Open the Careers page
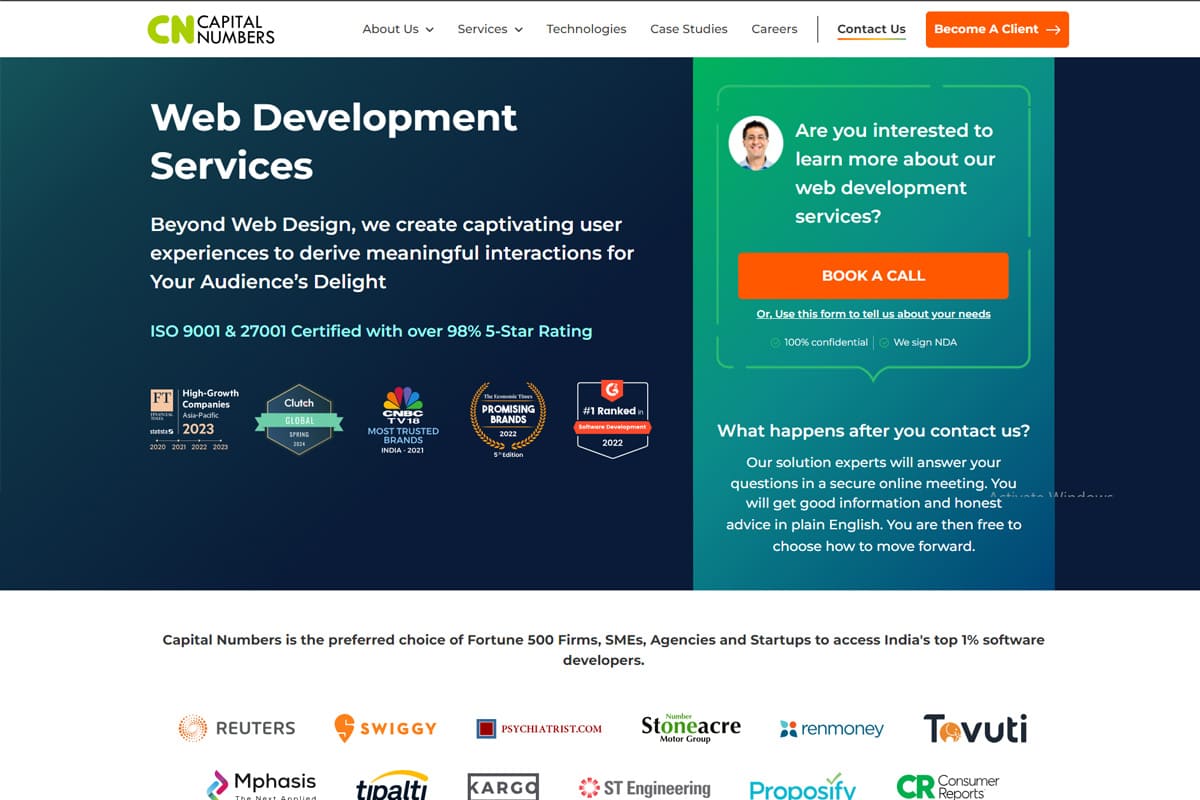The image size is (1200, 800). pyautogui.click(x=774, y=29)
